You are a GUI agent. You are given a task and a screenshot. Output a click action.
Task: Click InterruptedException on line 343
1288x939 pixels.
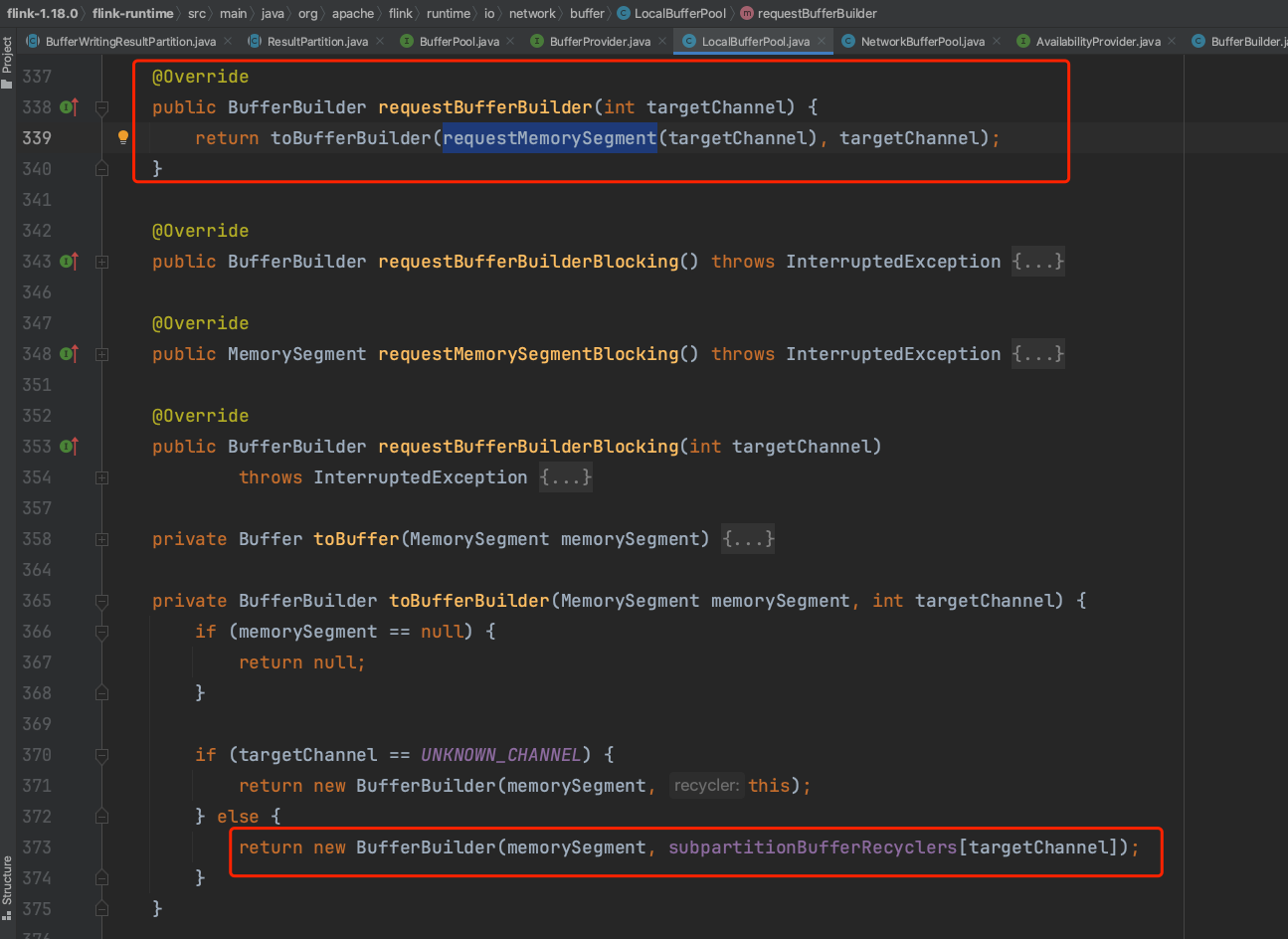pos(893,262)
